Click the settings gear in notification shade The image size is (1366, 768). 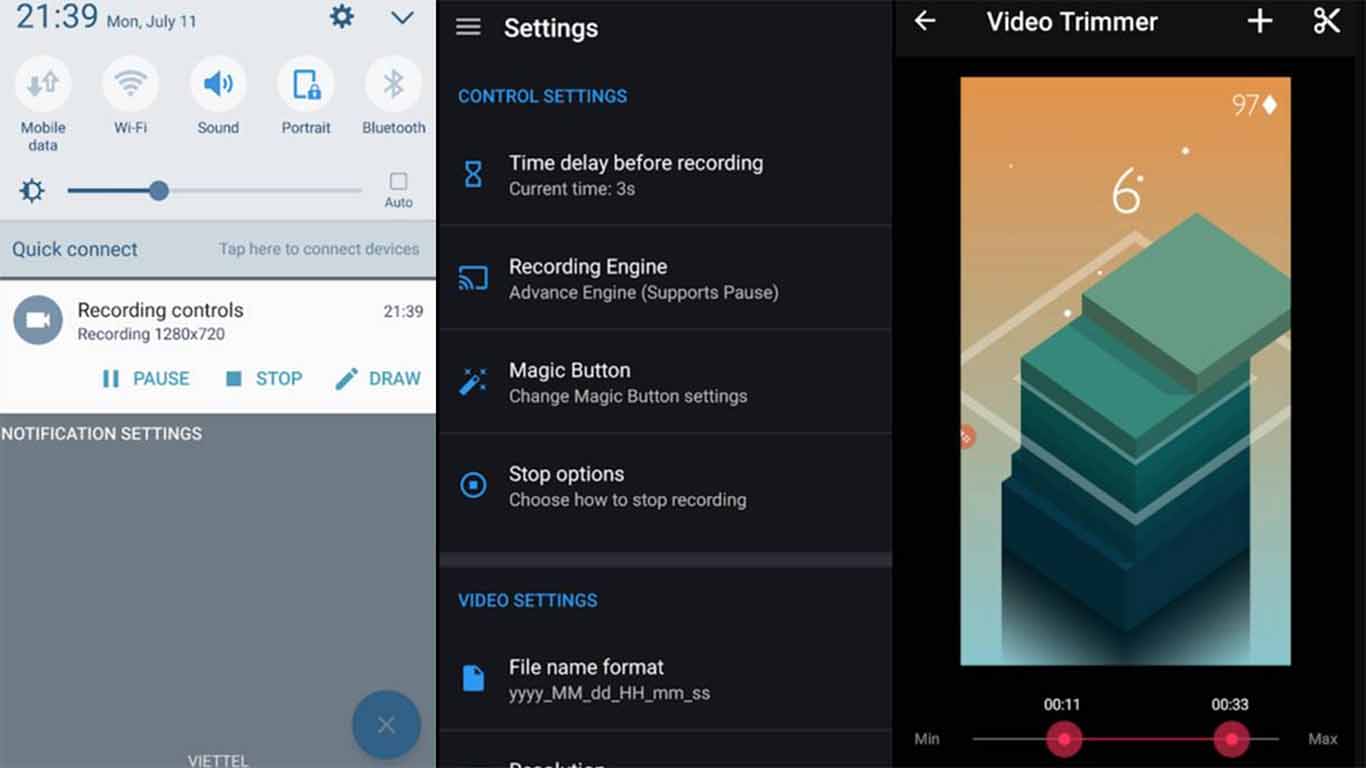(341, 17)
